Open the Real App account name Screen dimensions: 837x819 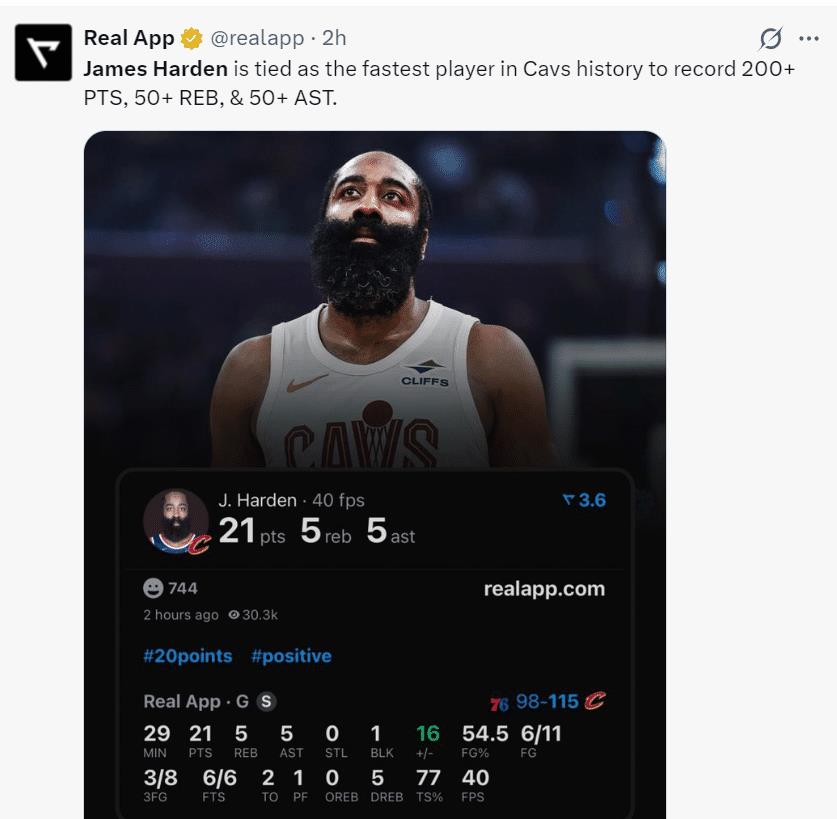pos(129,38)
